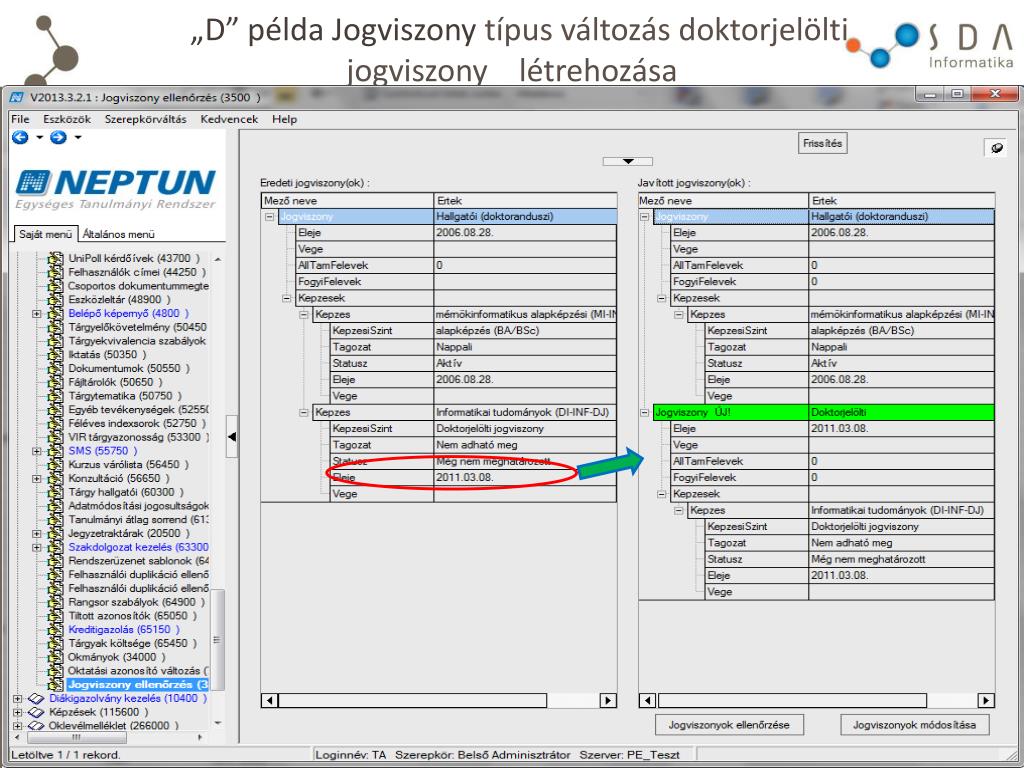Click the UniPoll kérdőívek menu icon
This screenshot has width=1024, height=768.
[x=56, y=259]
